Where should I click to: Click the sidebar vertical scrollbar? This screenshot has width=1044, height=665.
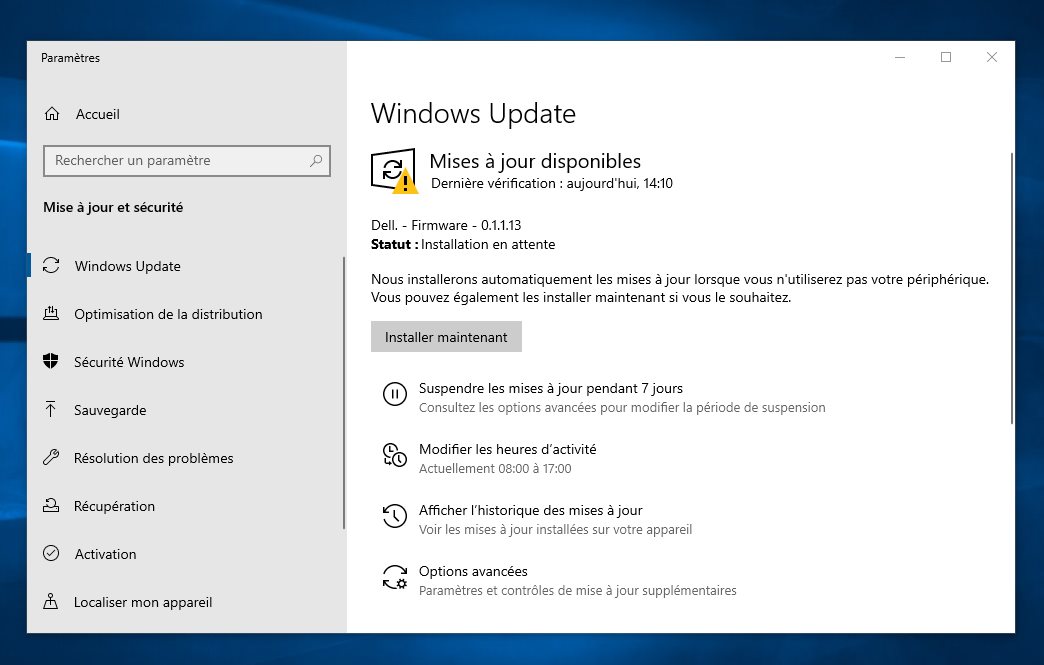point(344,393)
